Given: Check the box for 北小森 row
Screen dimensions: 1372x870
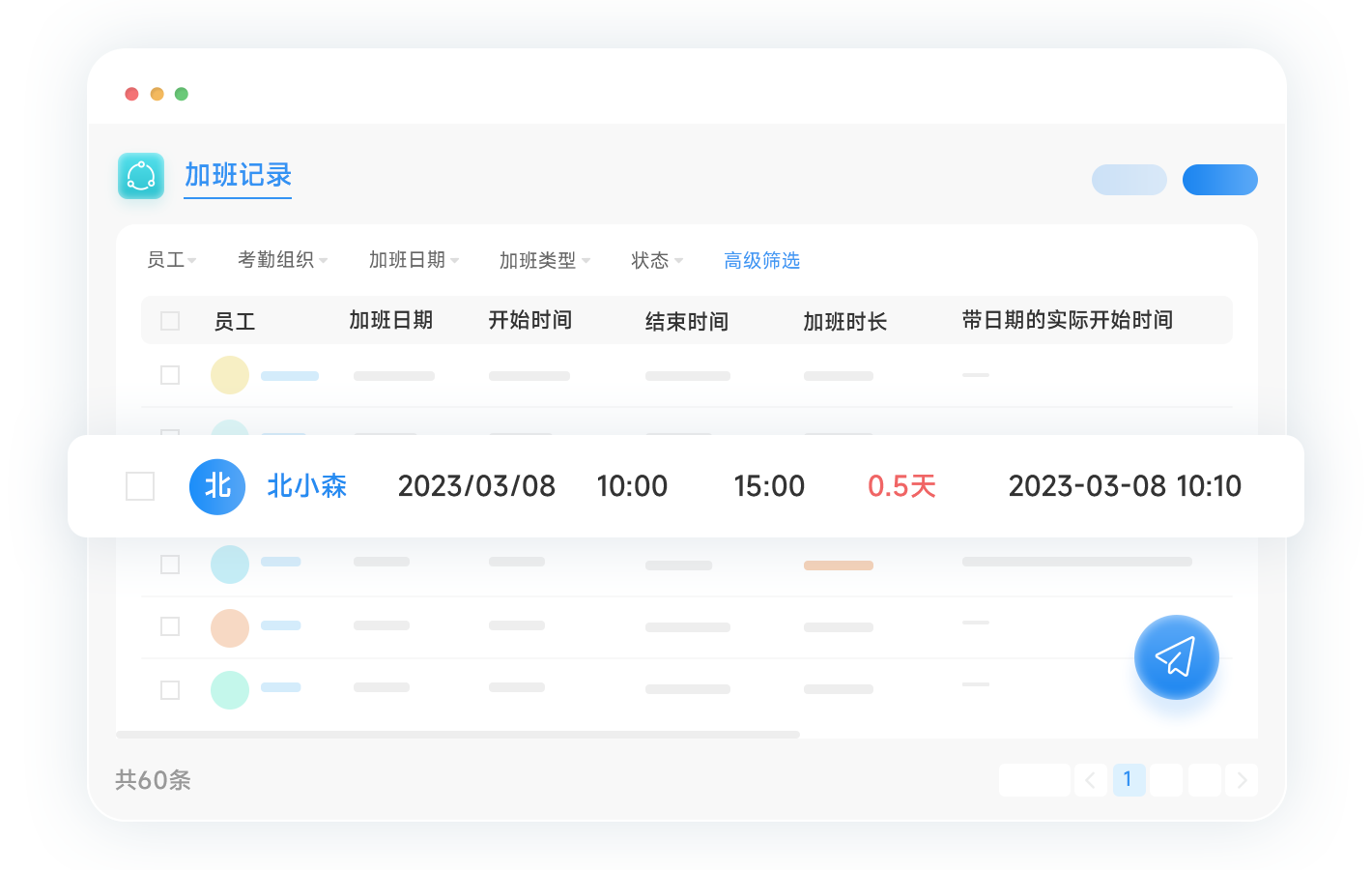Looking at the screenshot, I should pos(140,486).
